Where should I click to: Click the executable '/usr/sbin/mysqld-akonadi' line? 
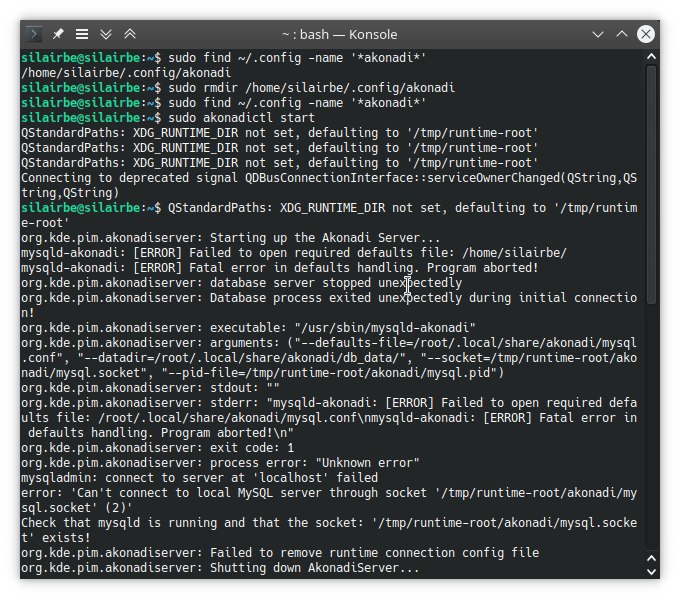[x=248, y=327]
